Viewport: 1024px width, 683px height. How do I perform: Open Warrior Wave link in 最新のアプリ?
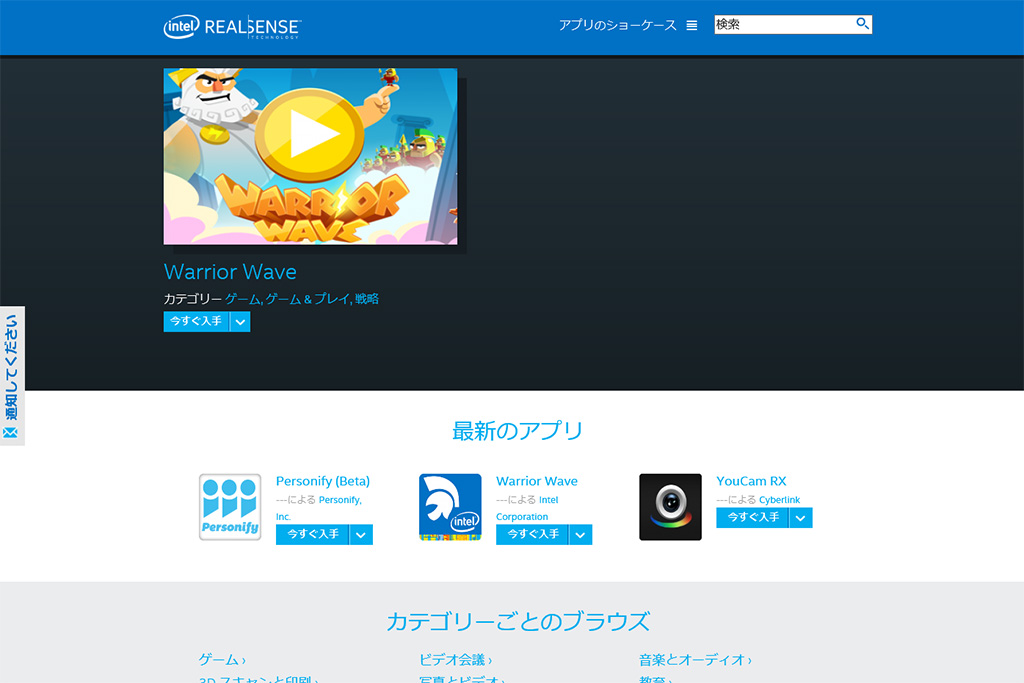click(x=537, y=481)
